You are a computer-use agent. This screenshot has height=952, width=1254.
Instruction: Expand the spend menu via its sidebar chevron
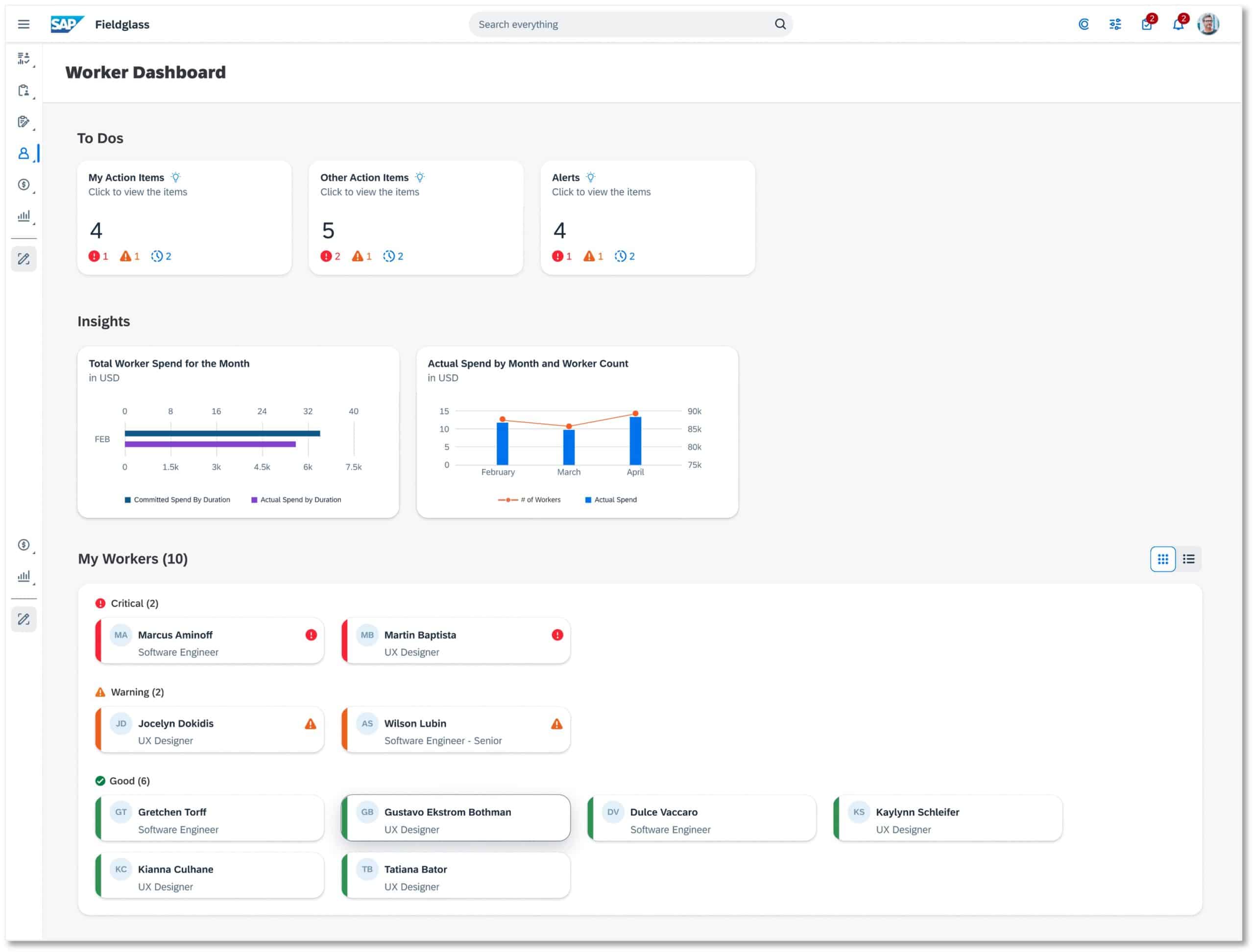[35, 192]
